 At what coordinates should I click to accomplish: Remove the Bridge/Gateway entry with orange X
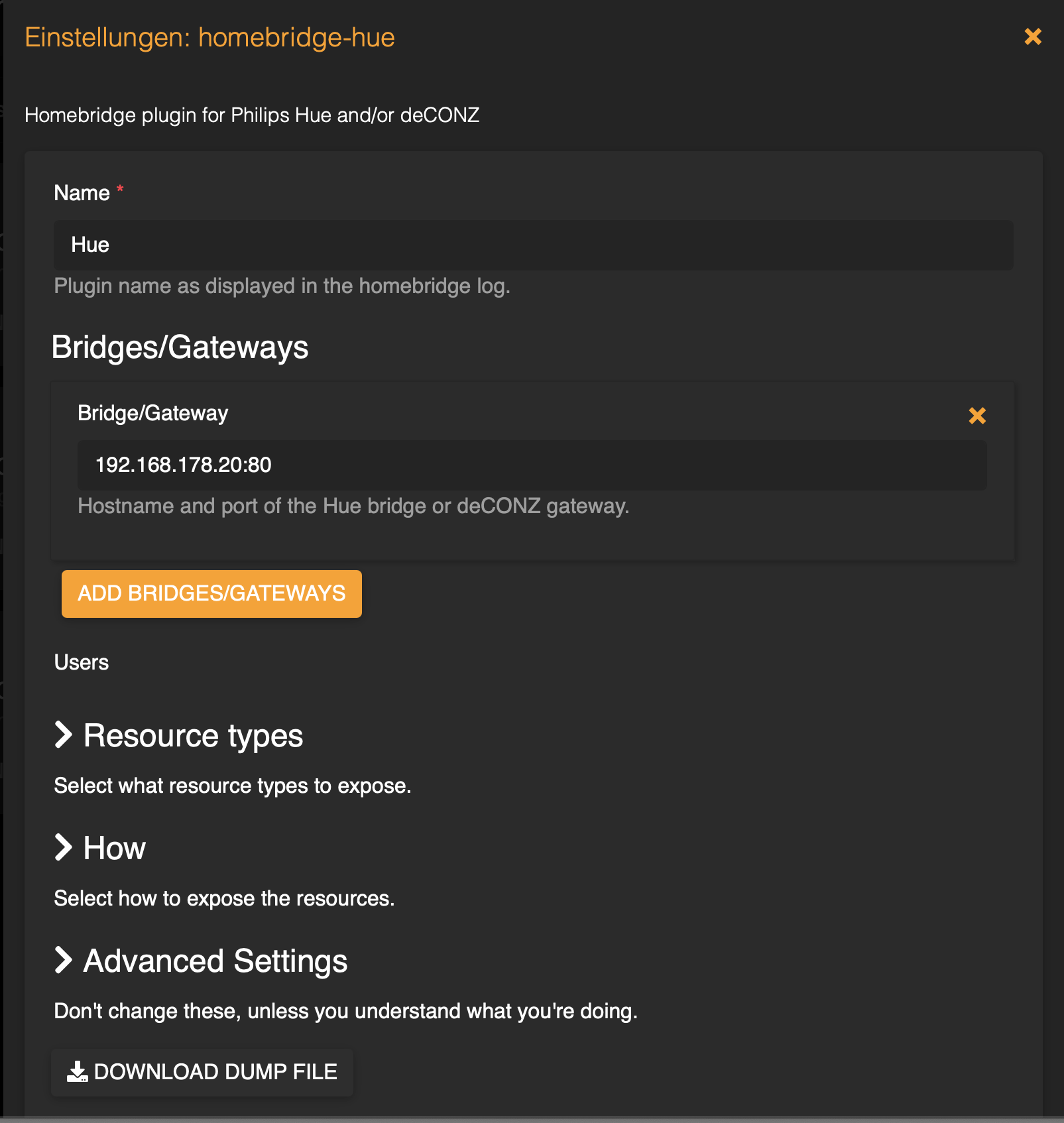(976, 416)
